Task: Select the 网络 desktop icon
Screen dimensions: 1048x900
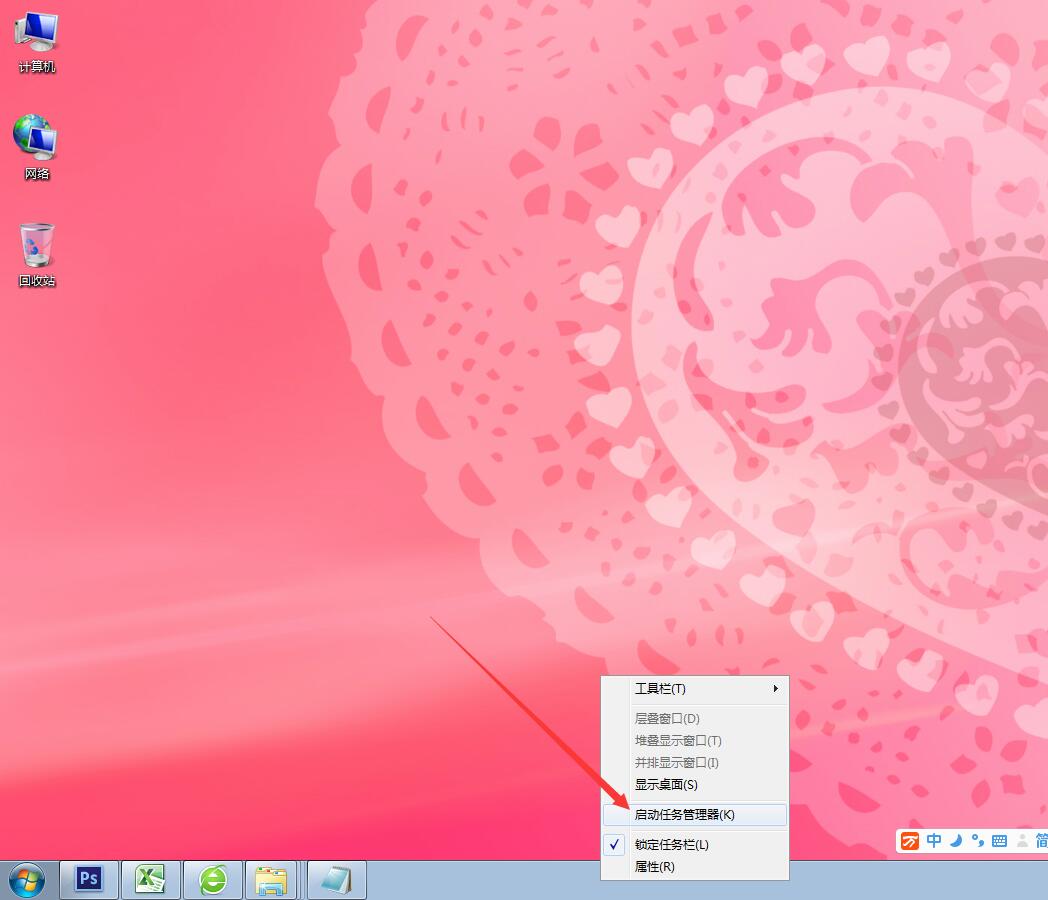Action: [x=36, y=147]
